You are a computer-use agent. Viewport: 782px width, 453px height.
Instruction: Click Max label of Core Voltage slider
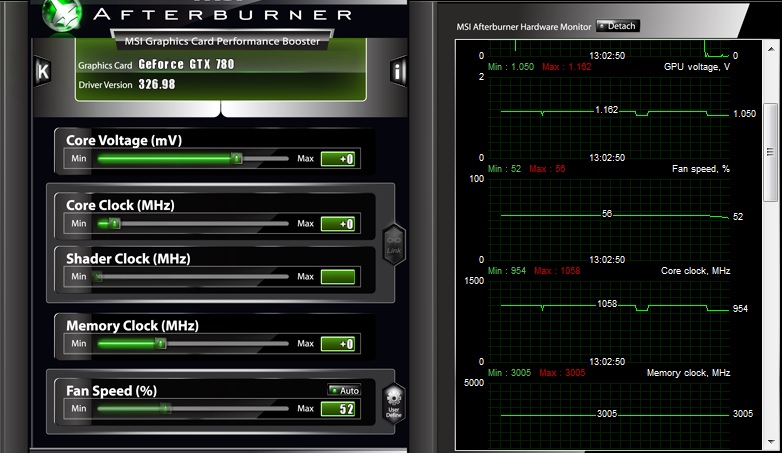[305, 159]
